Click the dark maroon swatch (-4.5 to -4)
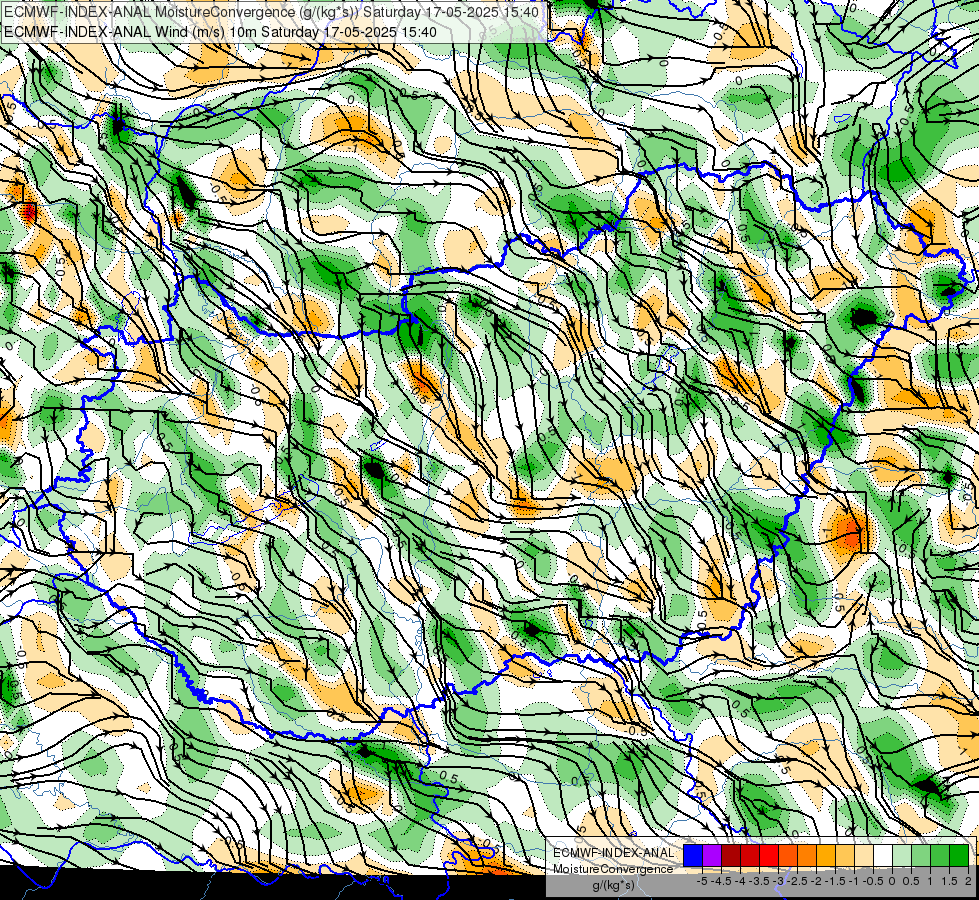Screen dimensions: 979x900 [731, 855]
